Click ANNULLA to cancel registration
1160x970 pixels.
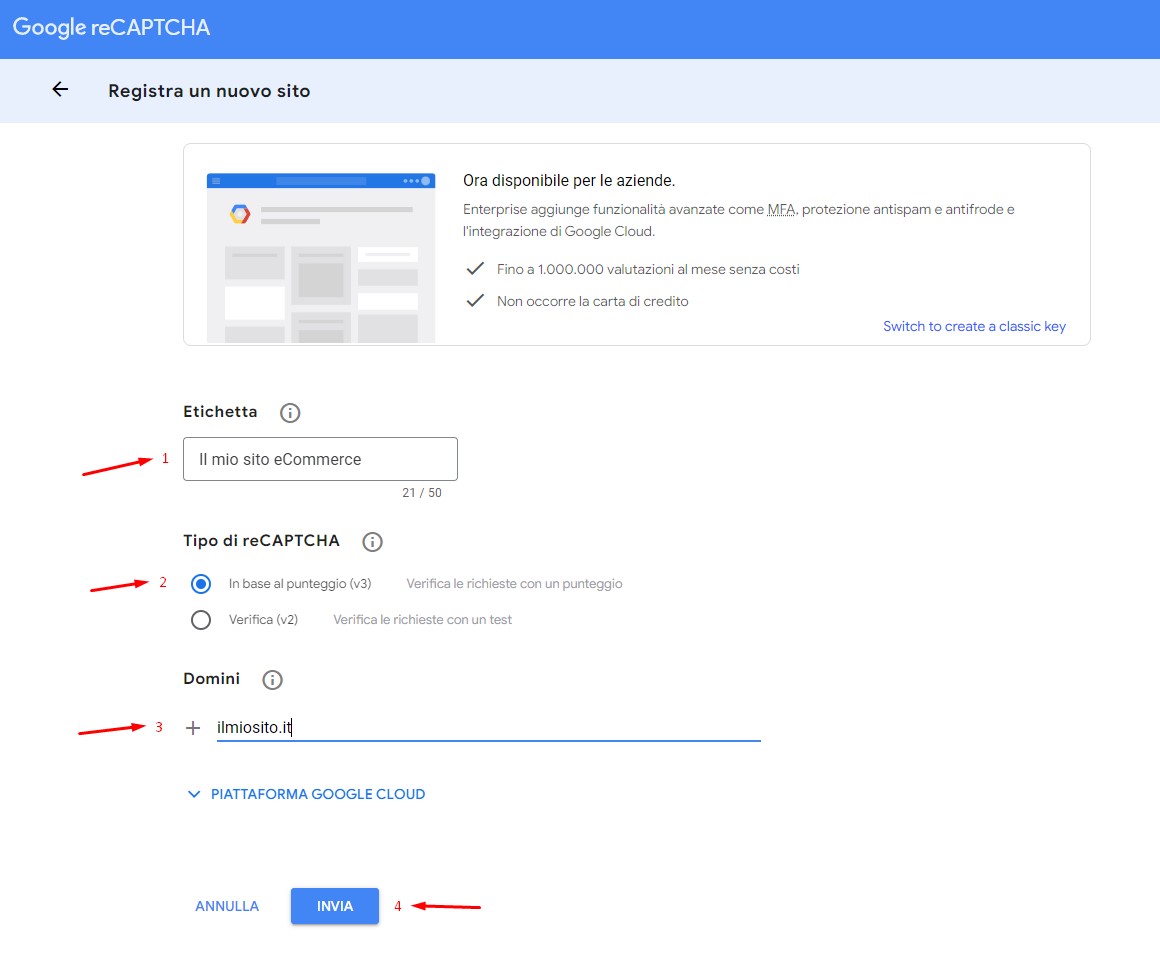226,906
